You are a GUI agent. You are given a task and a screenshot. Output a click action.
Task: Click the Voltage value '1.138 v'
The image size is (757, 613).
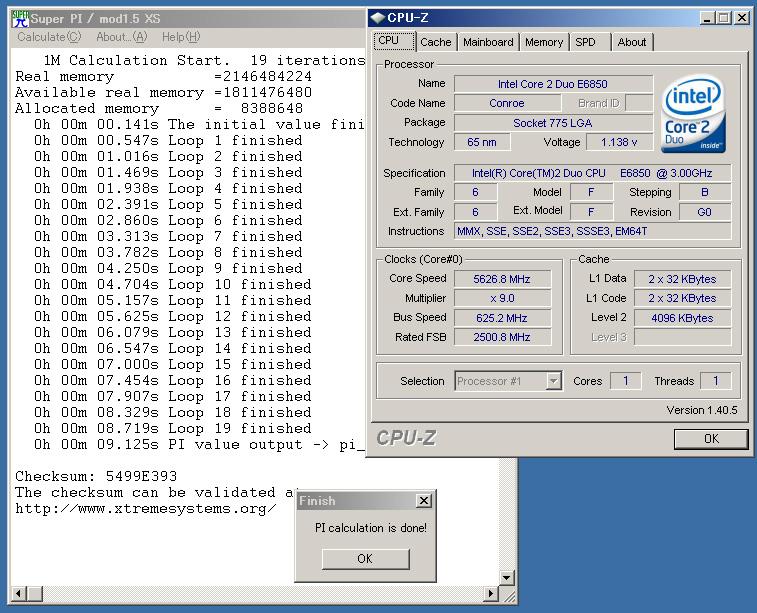pyautogui.click(x=619, y=142)
